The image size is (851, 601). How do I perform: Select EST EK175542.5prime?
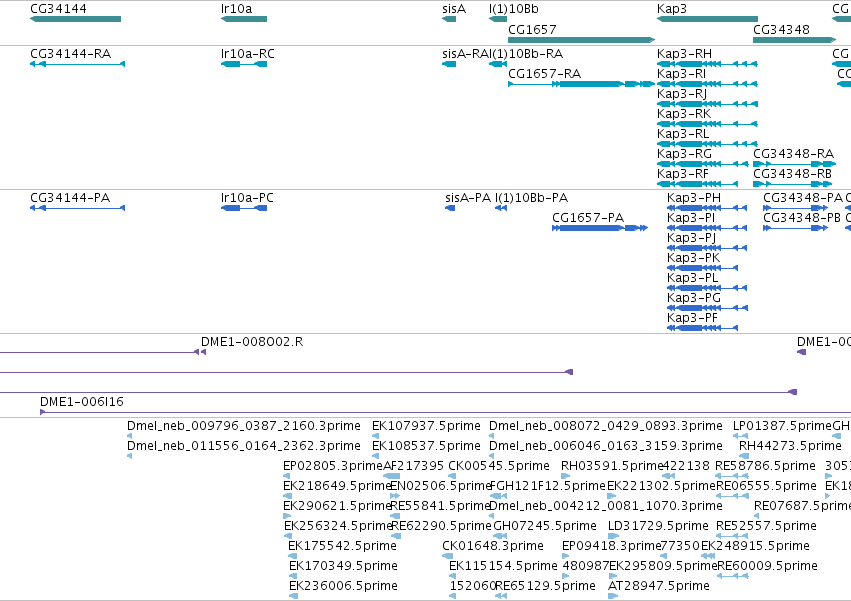click(293, 556)
